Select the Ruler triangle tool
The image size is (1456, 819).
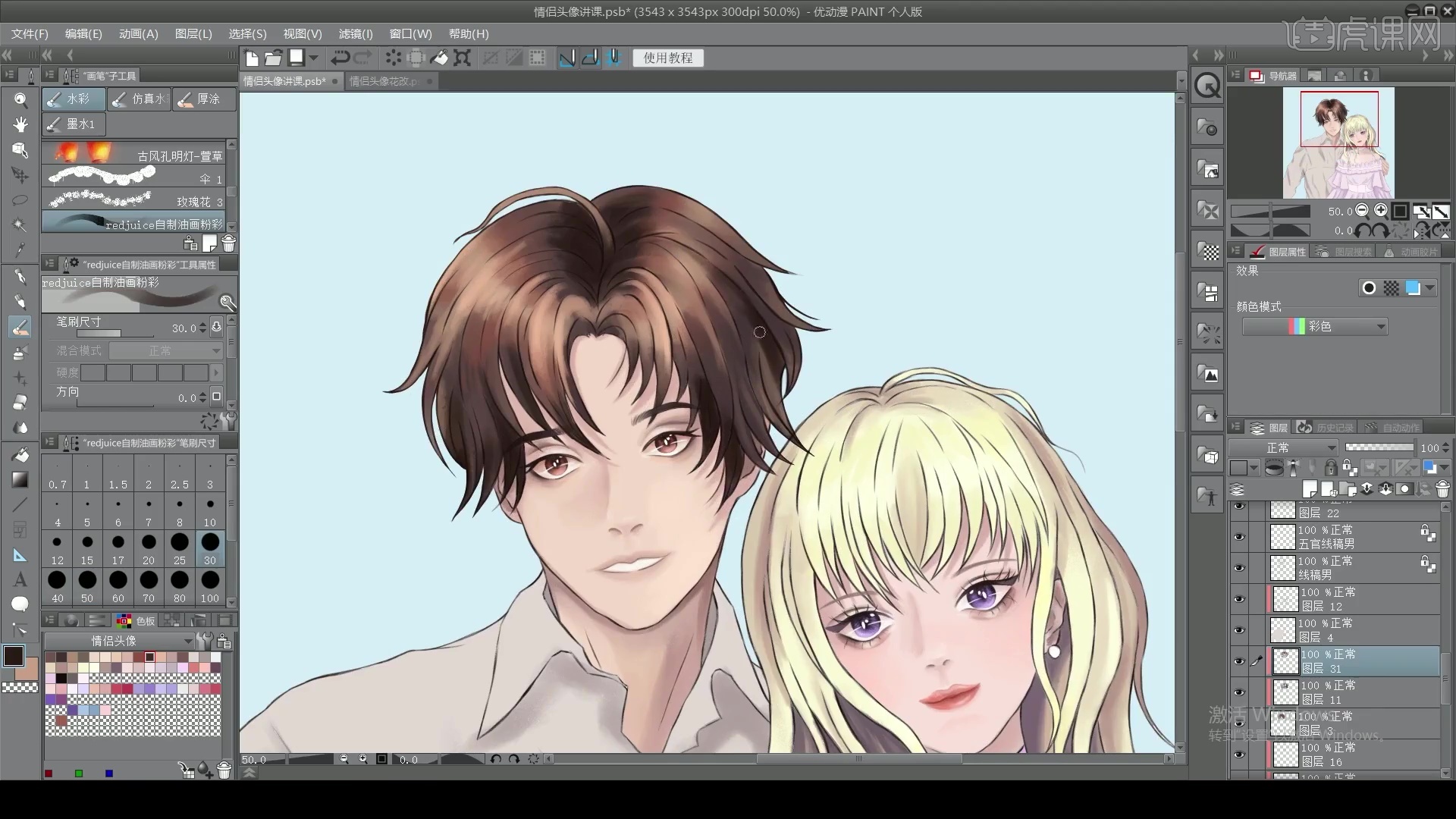[x=20, y=556]
